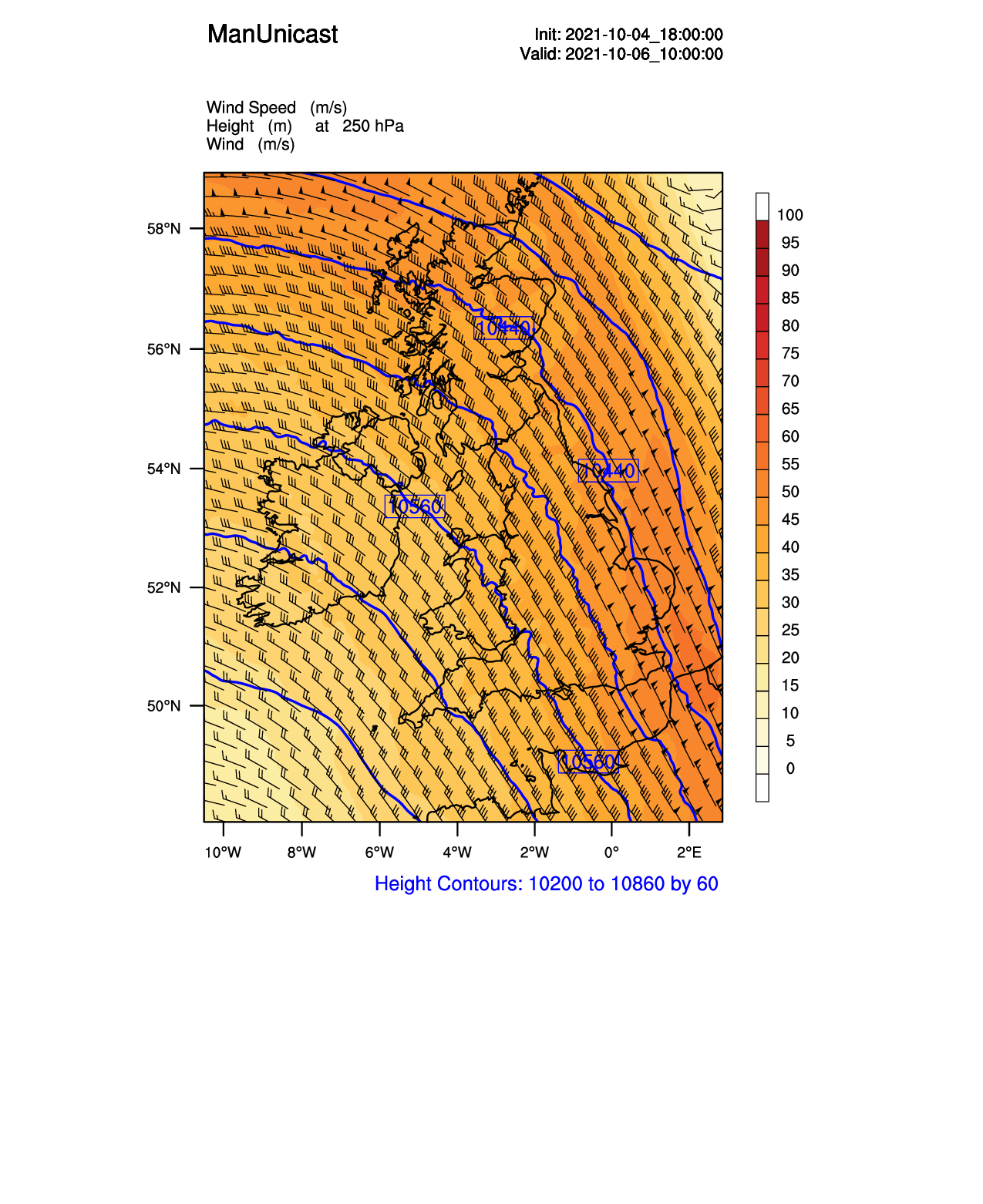The image size is (983, 1204).
Task: Click the 10°W longitude label
Action: coord(223,853)
